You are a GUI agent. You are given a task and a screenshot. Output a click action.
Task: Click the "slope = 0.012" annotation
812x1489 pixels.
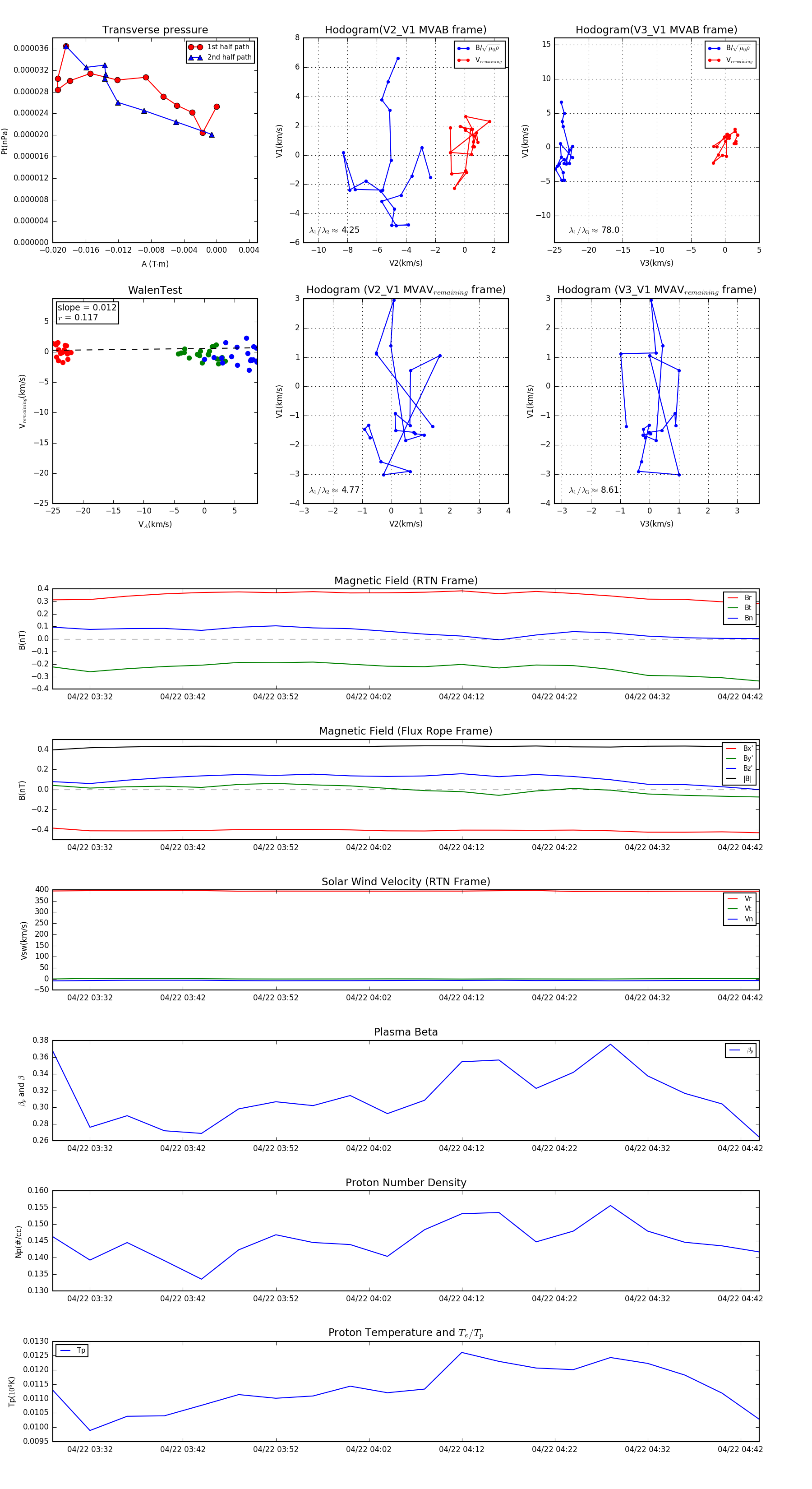tap(87, 308)
